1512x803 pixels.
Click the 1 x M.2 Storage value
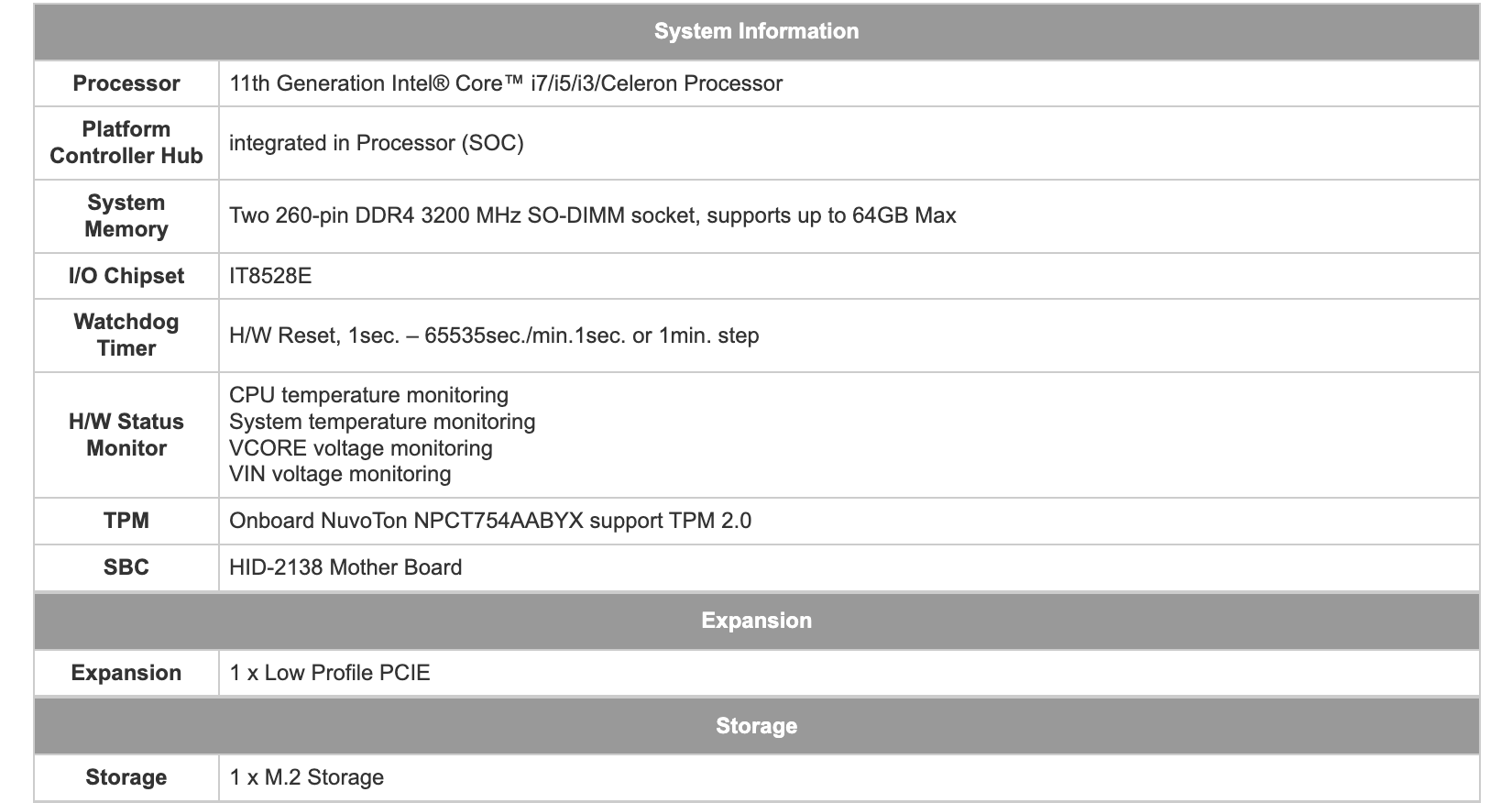307,777
